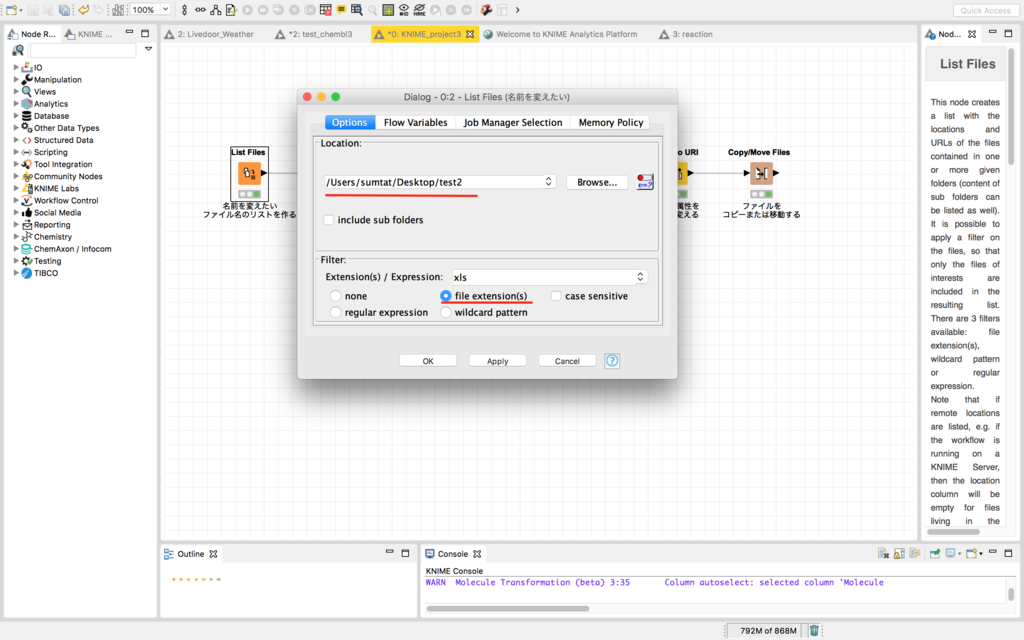
Task: Show more toolbar items chevron
Action: coord(517,10)
